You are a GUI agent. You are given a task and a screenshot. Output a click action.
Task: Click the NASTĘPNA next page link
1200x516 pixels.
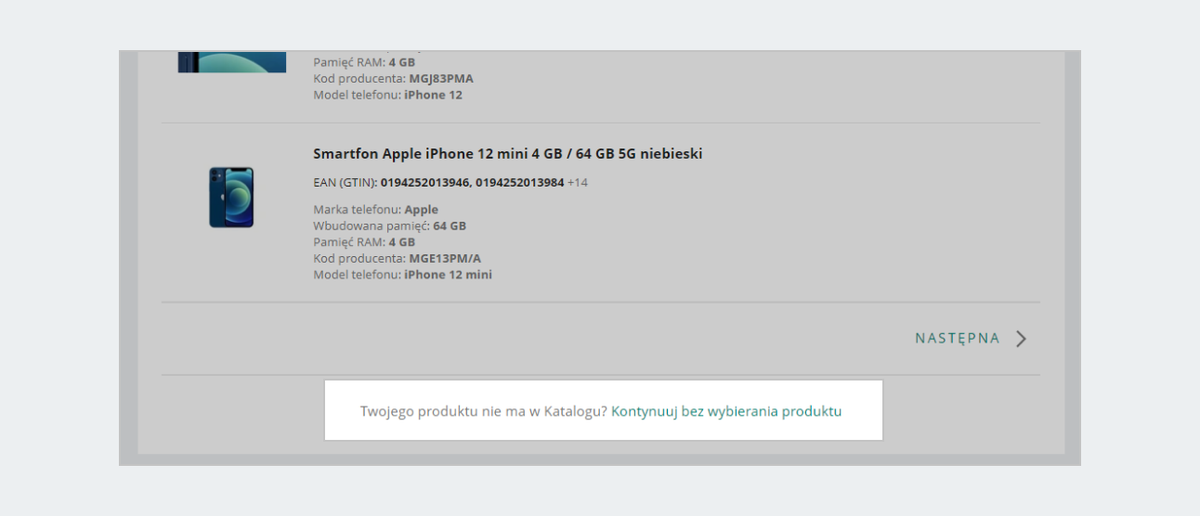957,338
